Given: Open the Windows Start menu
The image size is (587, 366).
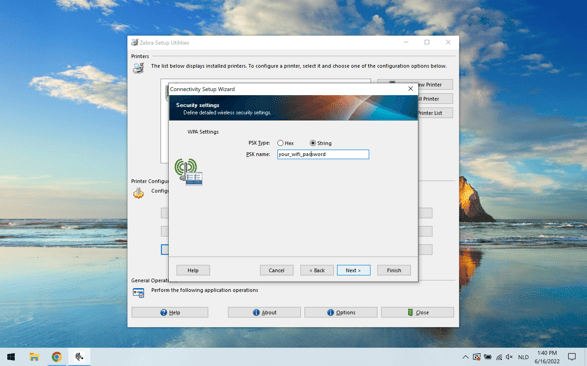Looking at the screenshot, I should [x=11, y=357].
